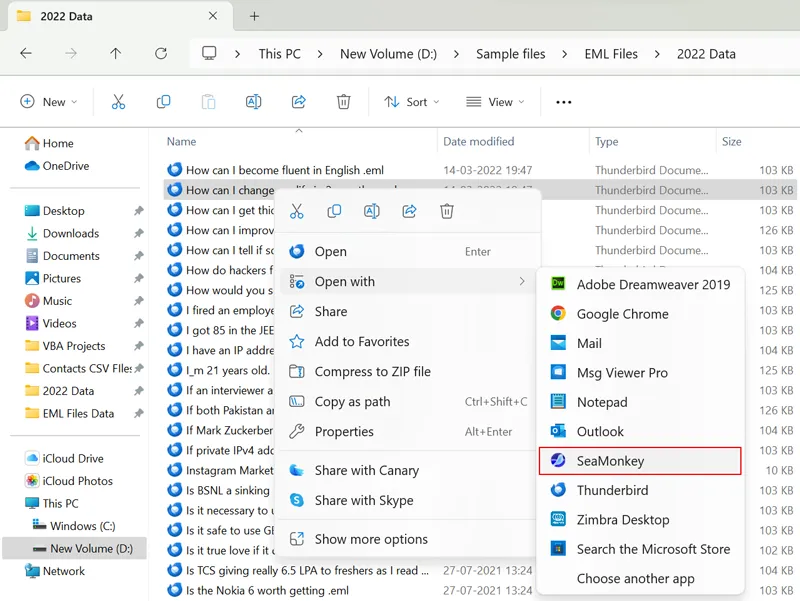
Task: Open Downloads in the navigation pane
Action: click(71, 233)
